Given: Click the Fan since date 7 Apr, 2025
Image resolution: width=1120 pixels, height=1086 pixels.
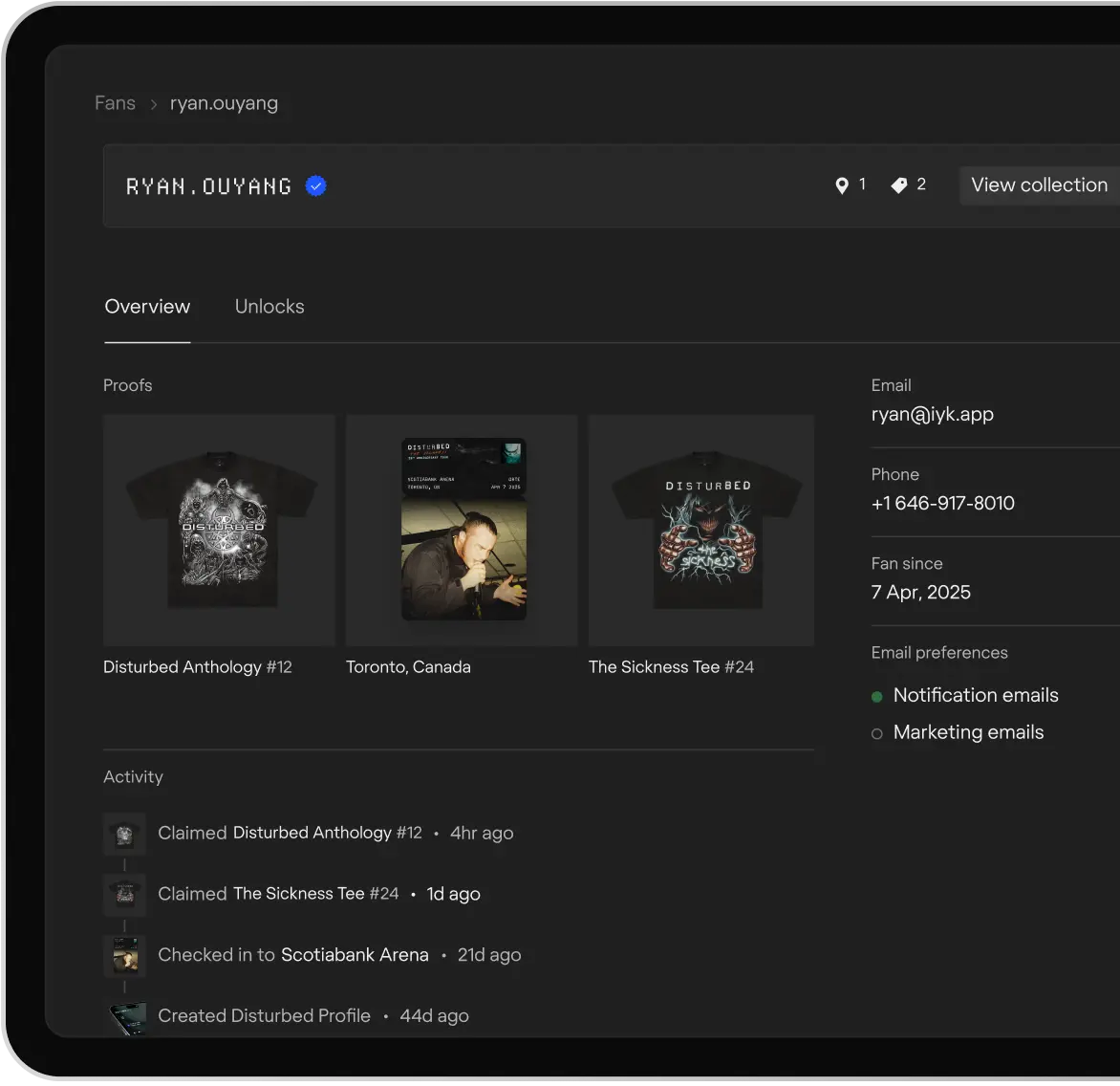Looking at the screenshot, I should 920,593.
